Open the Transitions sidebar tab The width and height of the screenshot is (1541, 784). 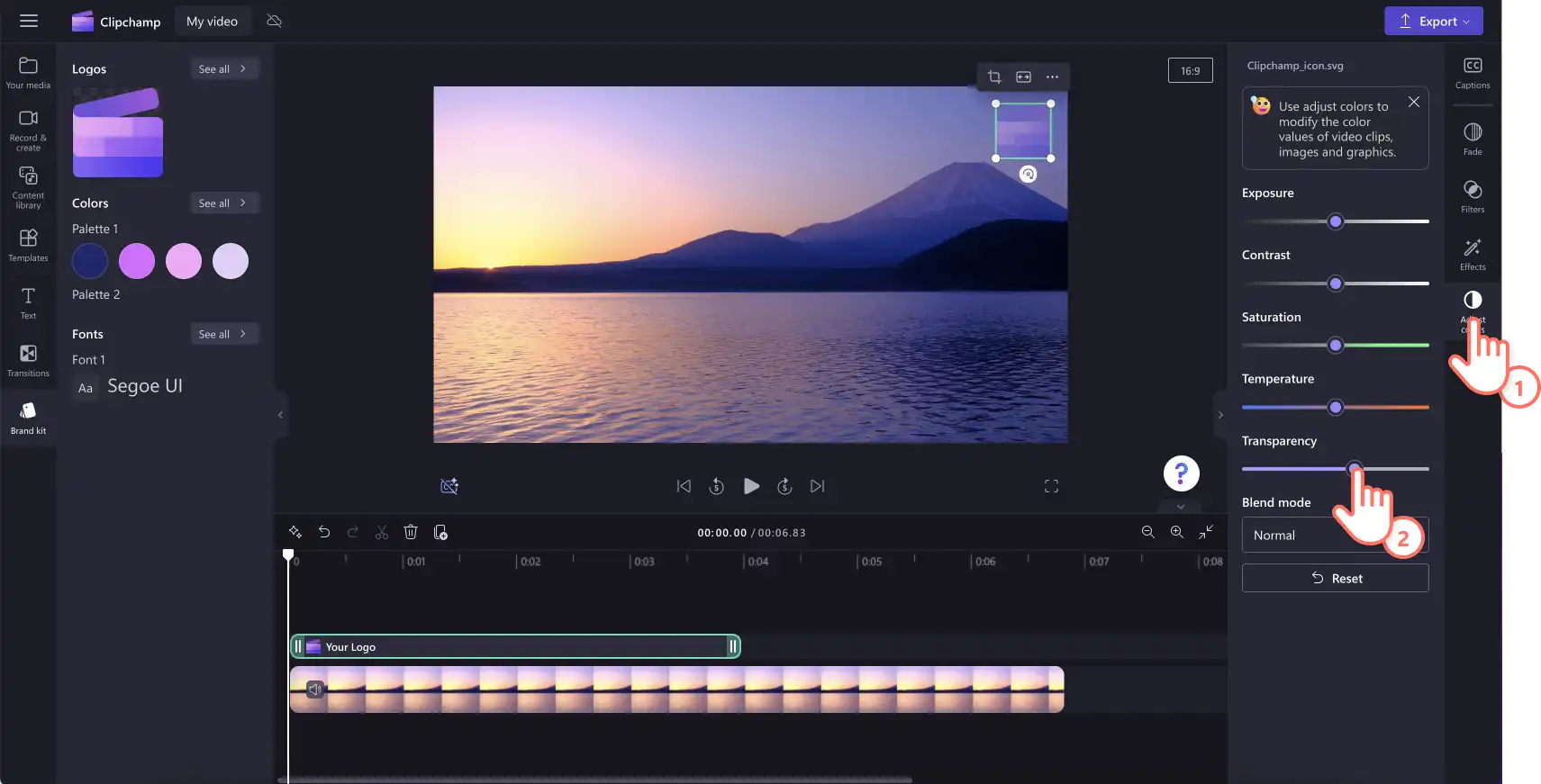pyautogui.click(x=28, y=360)
